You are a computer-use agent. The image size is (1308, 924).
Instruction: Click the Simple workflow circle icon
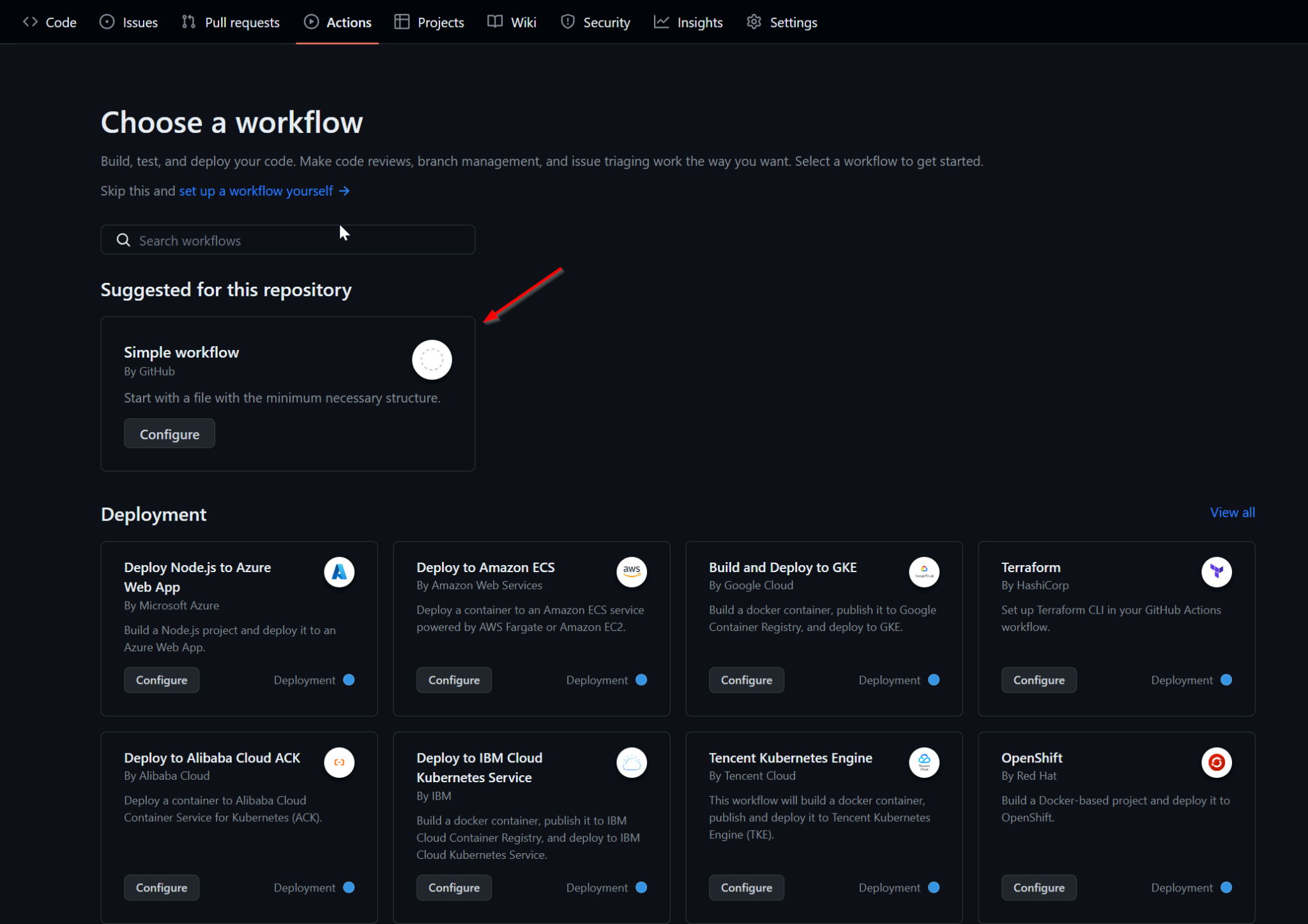[x=432, y=360]
